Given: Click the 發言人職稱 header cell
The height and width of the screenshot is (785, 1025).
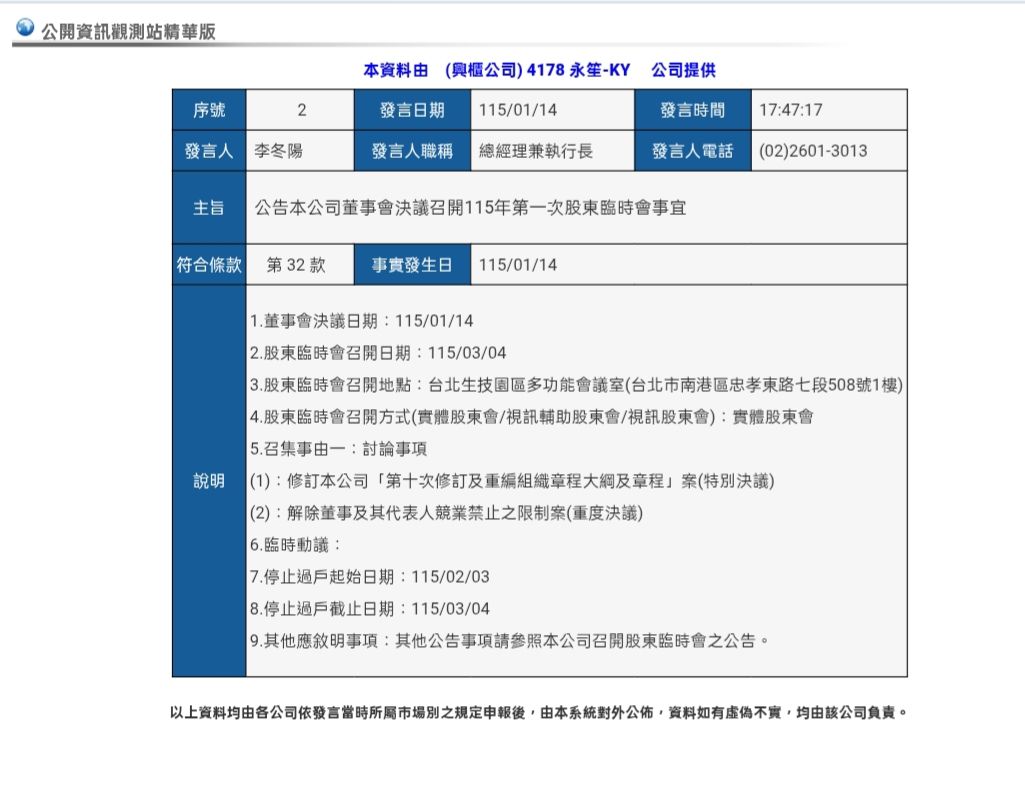Looking at the screenshot, I should [x=412, y=151].
